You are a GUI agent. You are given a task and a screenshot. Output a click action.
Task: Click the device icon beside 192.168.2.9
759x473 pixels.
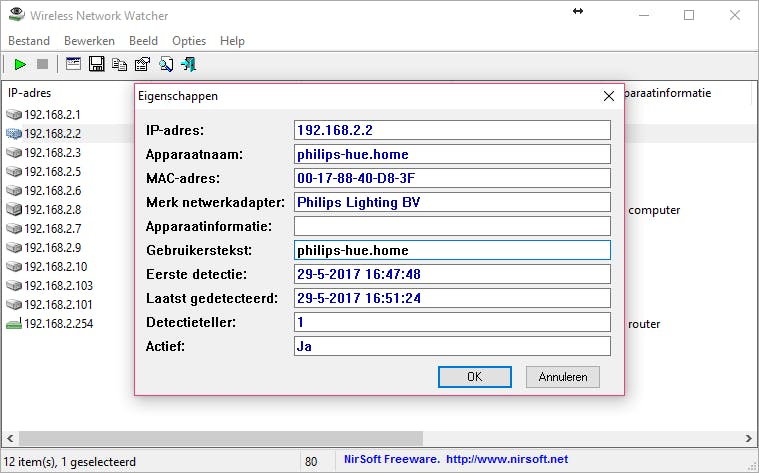14,247
